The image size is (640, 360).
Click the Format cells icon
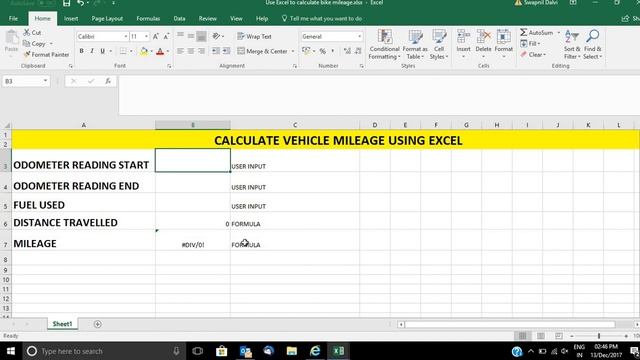(x=503, y=37)
